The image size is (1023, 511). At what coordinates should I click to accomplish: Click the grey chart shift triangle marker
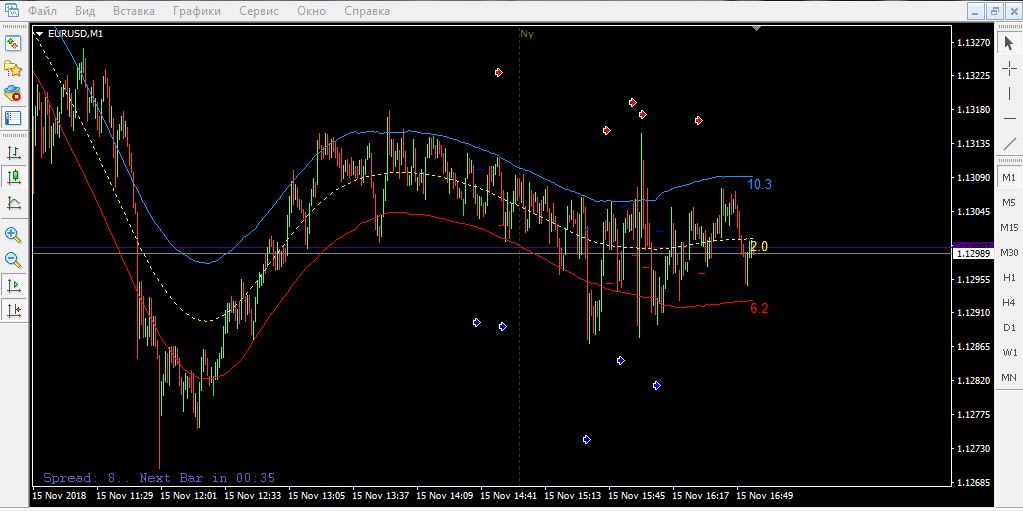[x=756, y=29]
